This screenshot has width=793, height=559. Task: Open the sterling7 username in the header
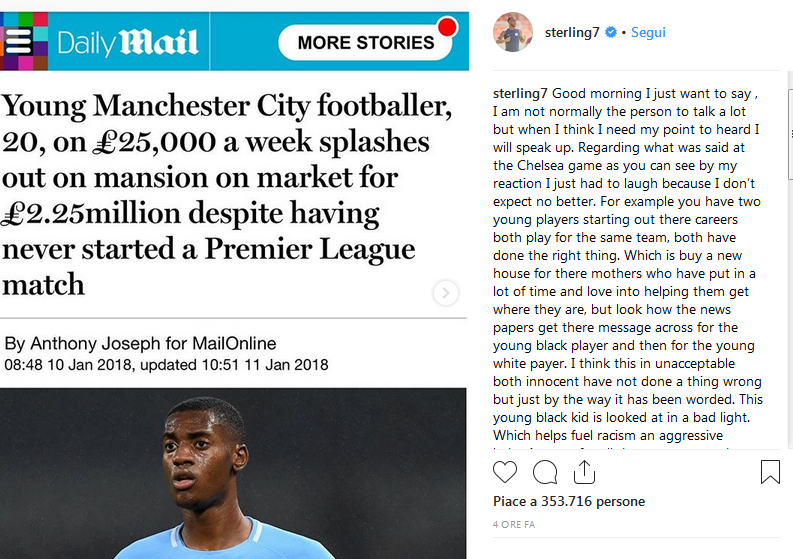tap(572, 32)
